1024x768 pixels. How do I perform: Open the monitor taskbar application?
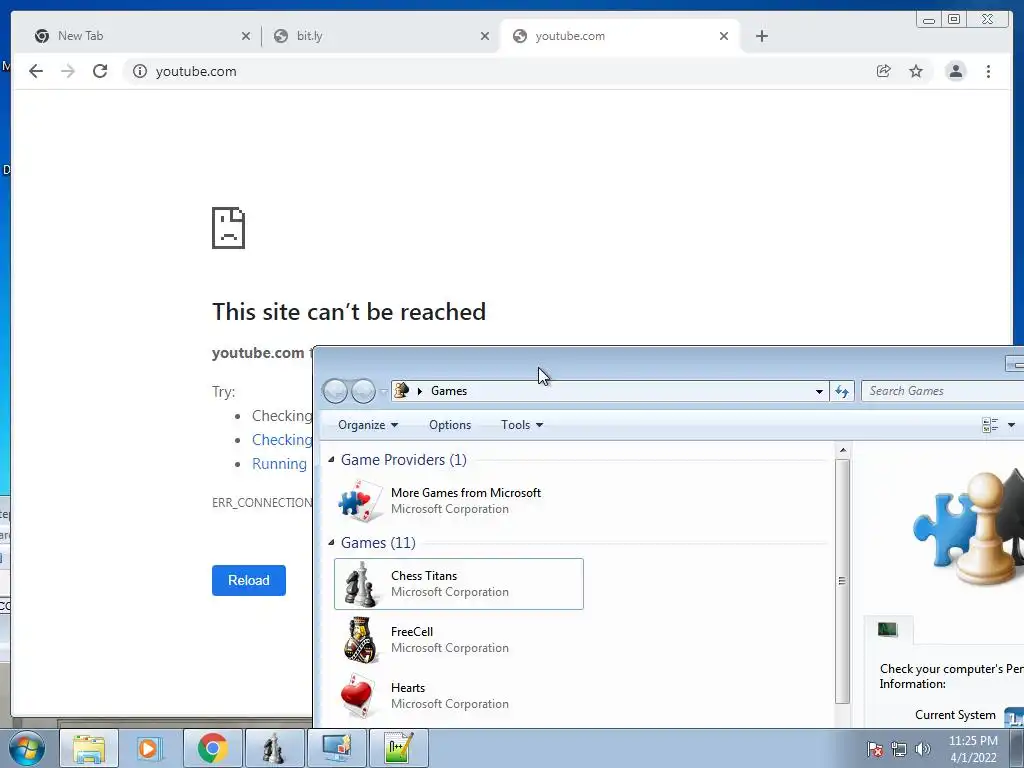coord(336,748)
